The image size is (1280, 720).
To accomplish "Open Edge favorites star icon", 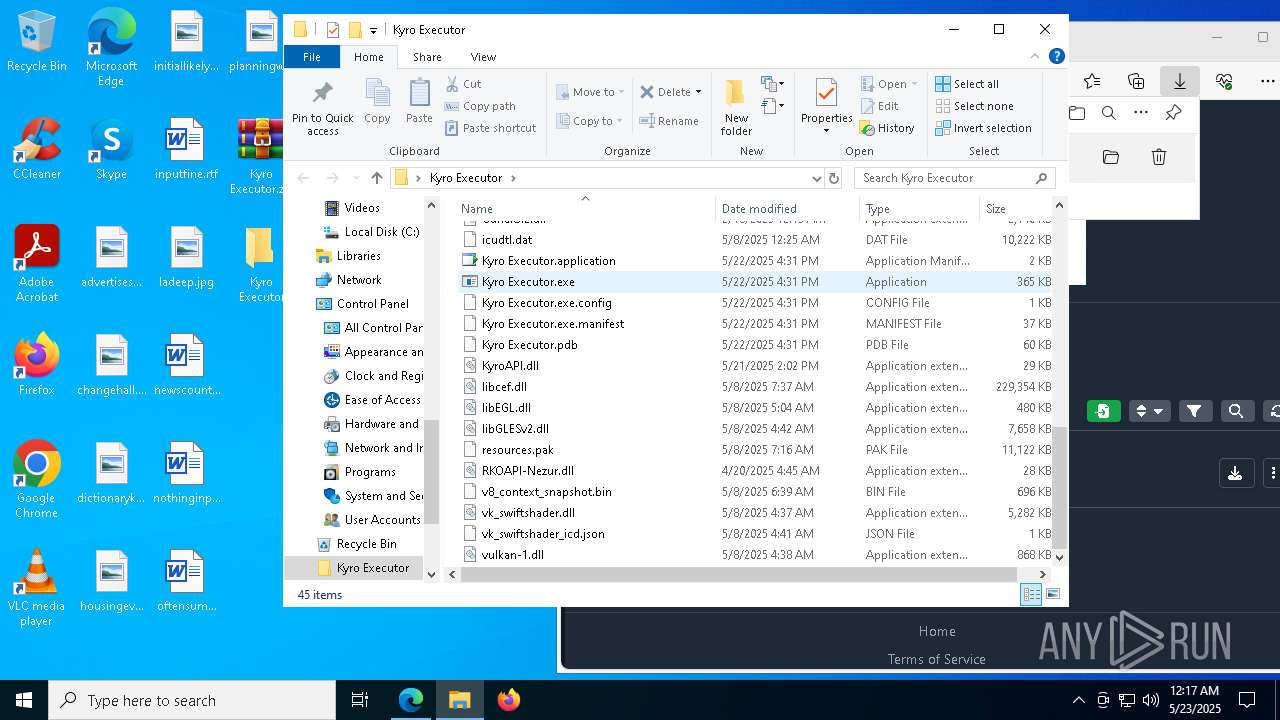I will tap(1092, 81).
